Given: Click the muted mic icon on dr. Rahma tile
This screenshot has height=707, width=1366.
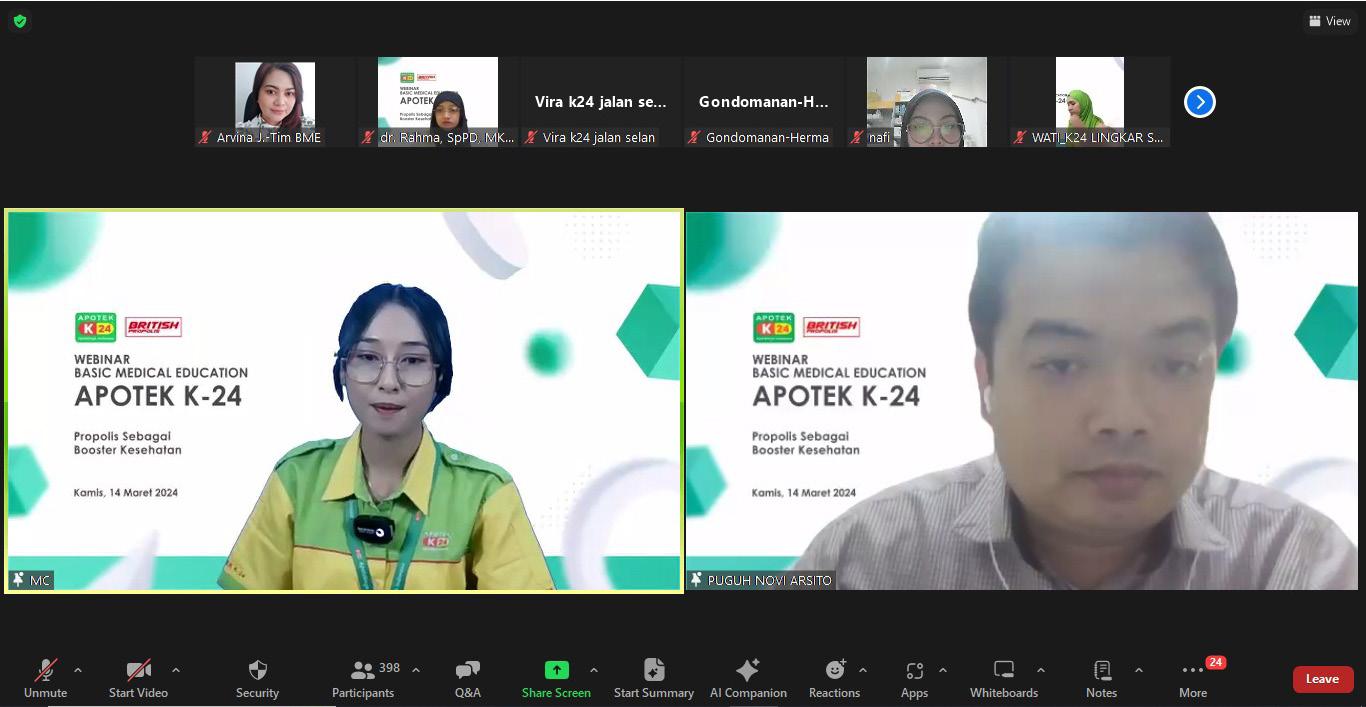Looking at the screenshot, I should click(368, 137).
